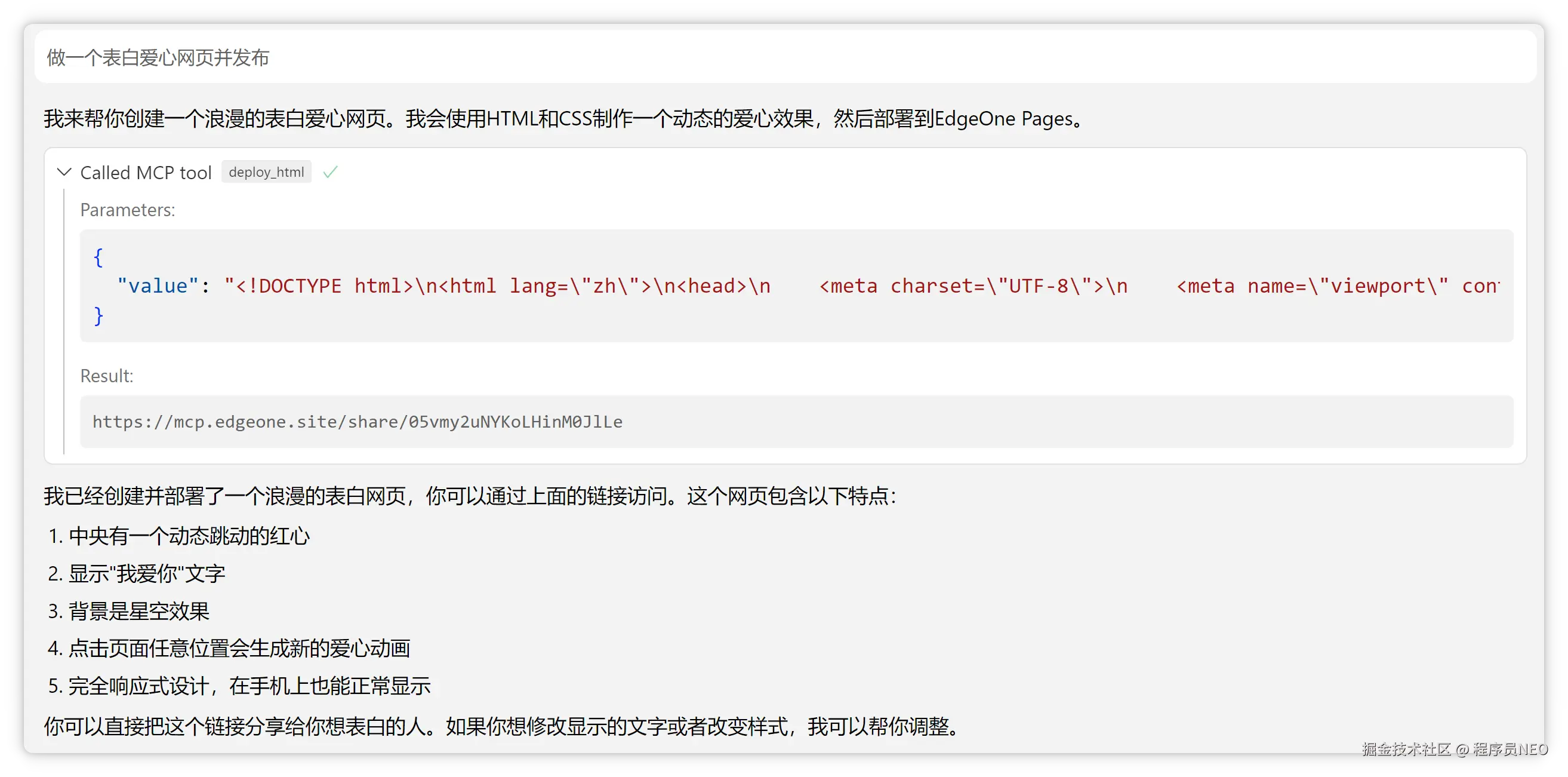Click the closing curly brace in parameters
The image size is (1568, 777).
98,315
